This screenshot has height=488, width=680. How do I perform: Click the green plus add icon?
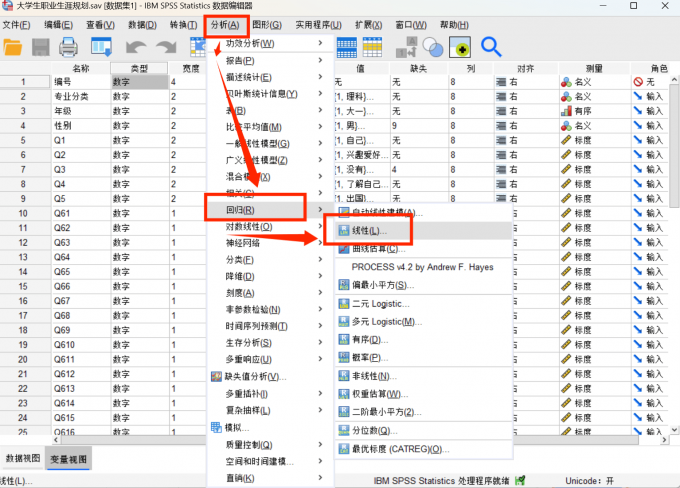[460, 47]
